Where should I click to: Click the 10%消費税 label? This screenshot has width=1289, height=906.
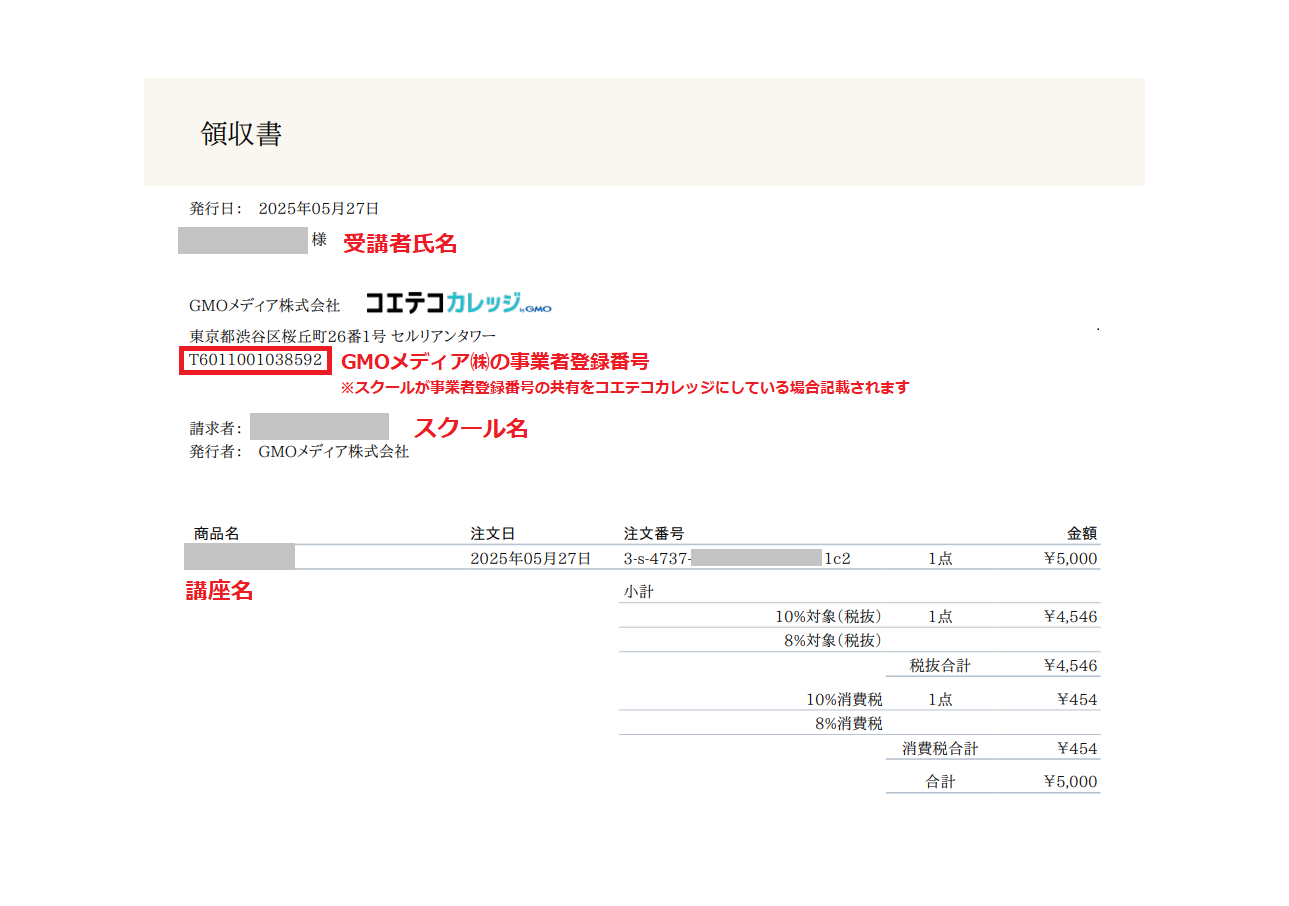coord(845,699)
